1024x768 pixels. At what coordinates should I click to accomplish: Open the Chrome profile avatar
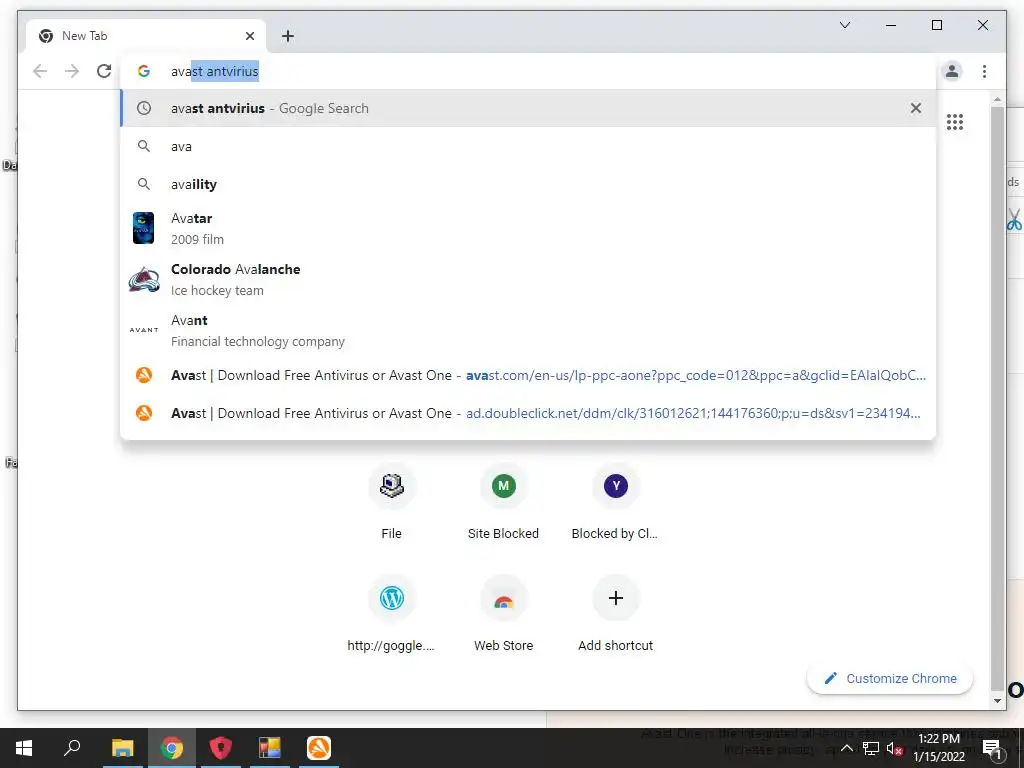[952, 71]
